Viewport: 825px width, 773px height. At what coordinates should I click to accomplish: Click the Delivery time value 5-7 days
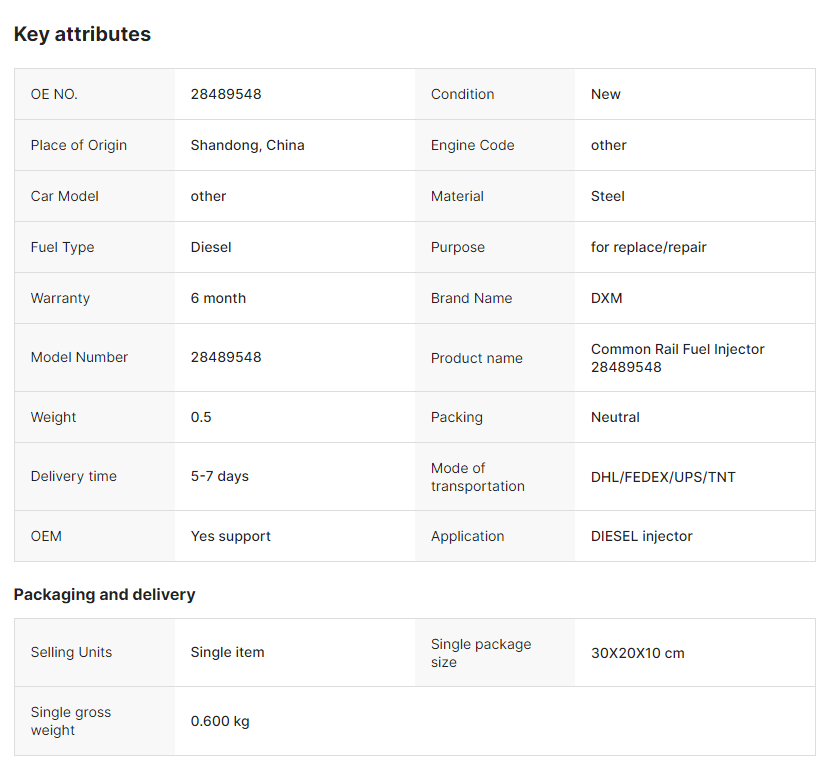tap(219, 476)
